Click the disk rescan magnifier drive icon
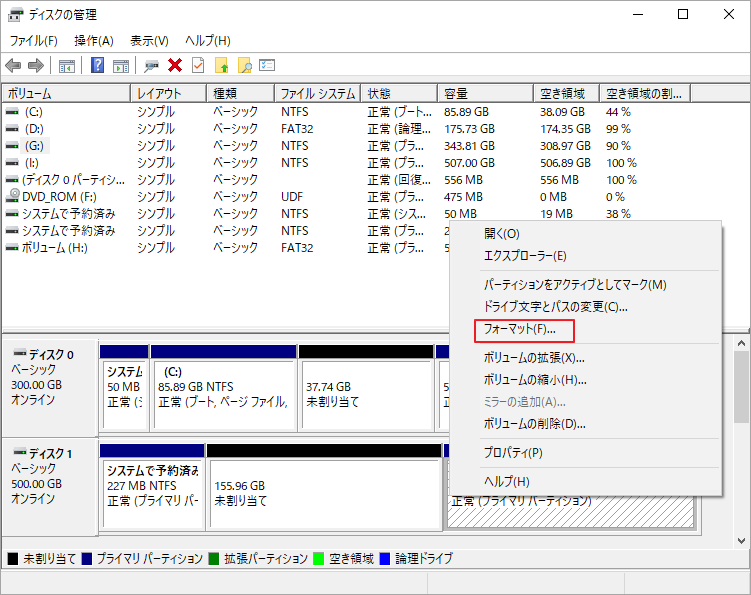 [x=151, y=66]
